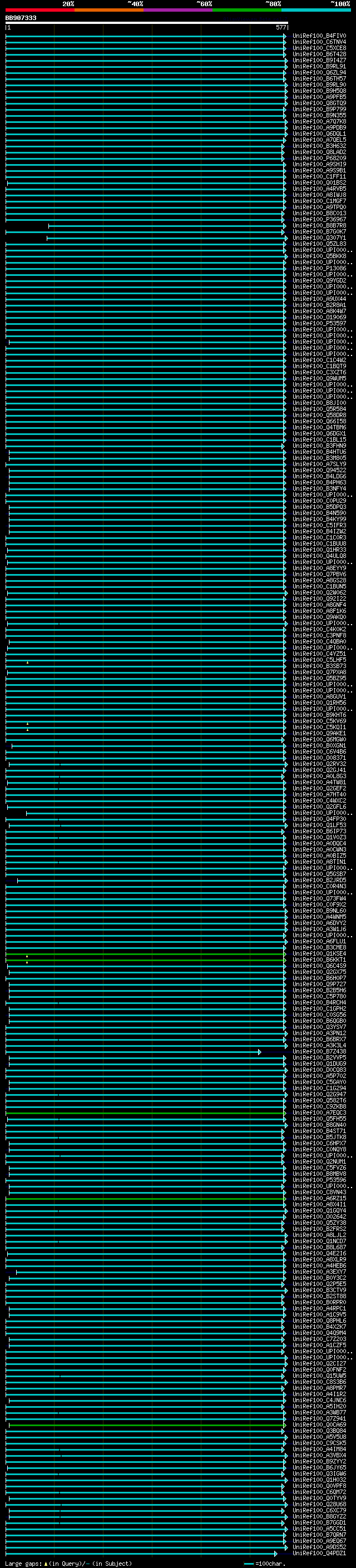This screenshot has height=1568, width=356.
Task: Click the yellow large-gap triangle in the legend
Action: pyautogui.click(x=45, y=1564)
